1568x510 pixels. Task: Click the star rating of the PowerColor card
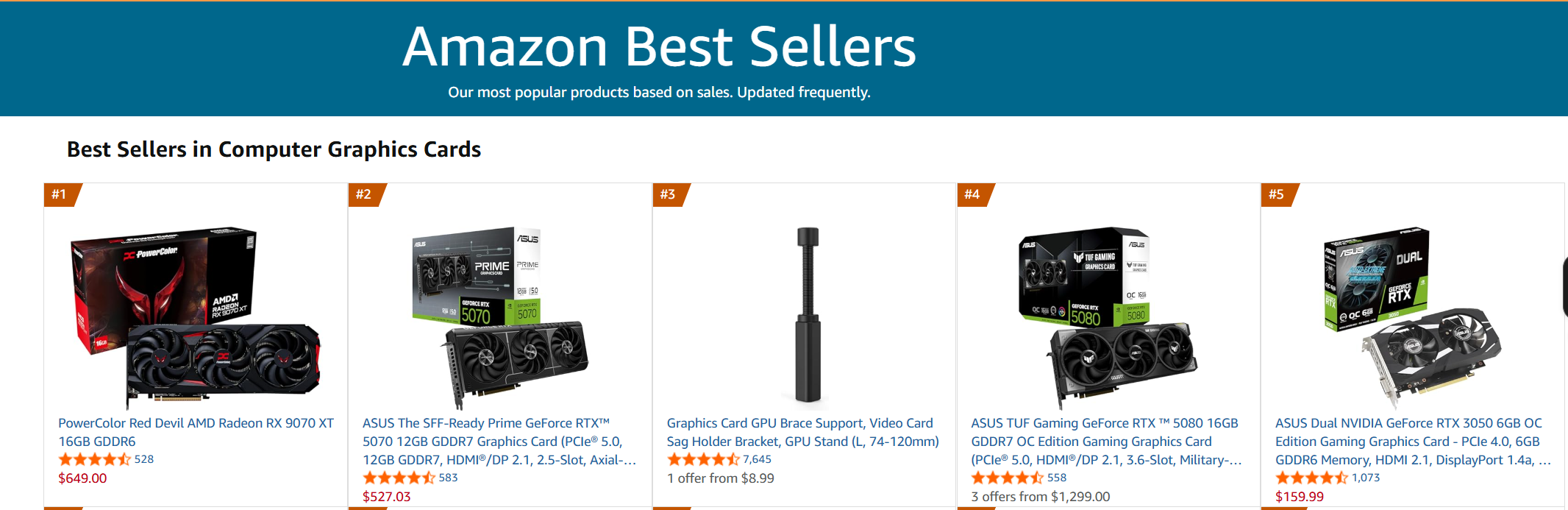pos(94,459)
